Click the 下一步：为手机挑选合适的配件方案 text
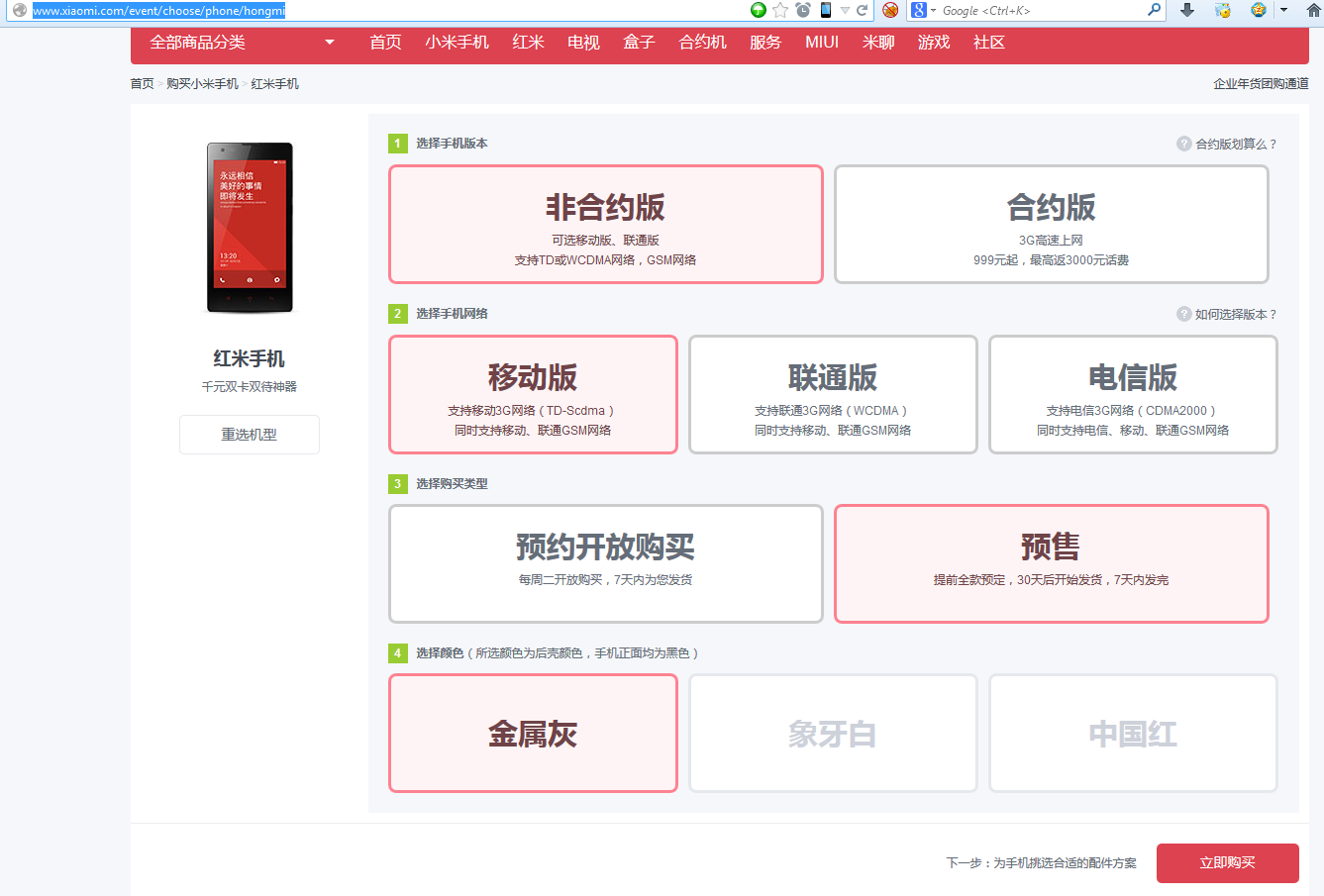 pos(1042,863)
